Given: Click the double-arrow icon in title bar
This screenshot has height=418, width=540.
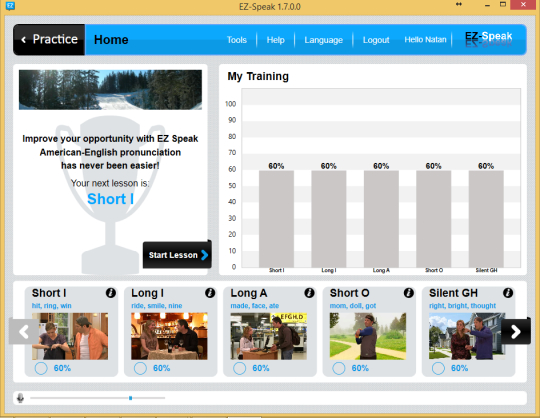Looking at the screenshot, I should coord(459,4).
